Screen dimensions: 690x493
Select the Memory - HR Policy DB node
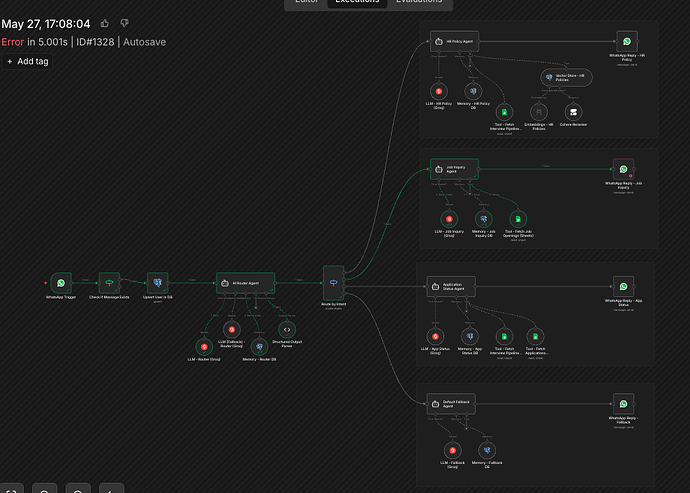pyautogui.click(x=473, y=92)
